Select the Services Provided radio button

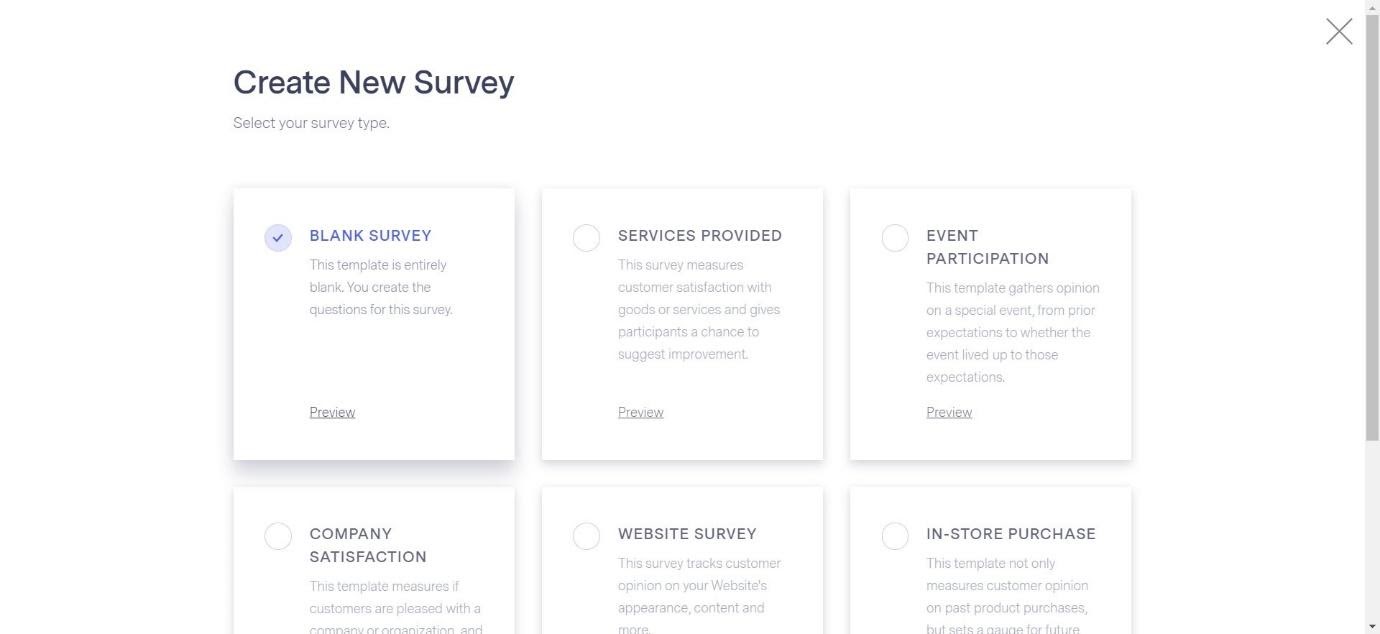[586, 238]
